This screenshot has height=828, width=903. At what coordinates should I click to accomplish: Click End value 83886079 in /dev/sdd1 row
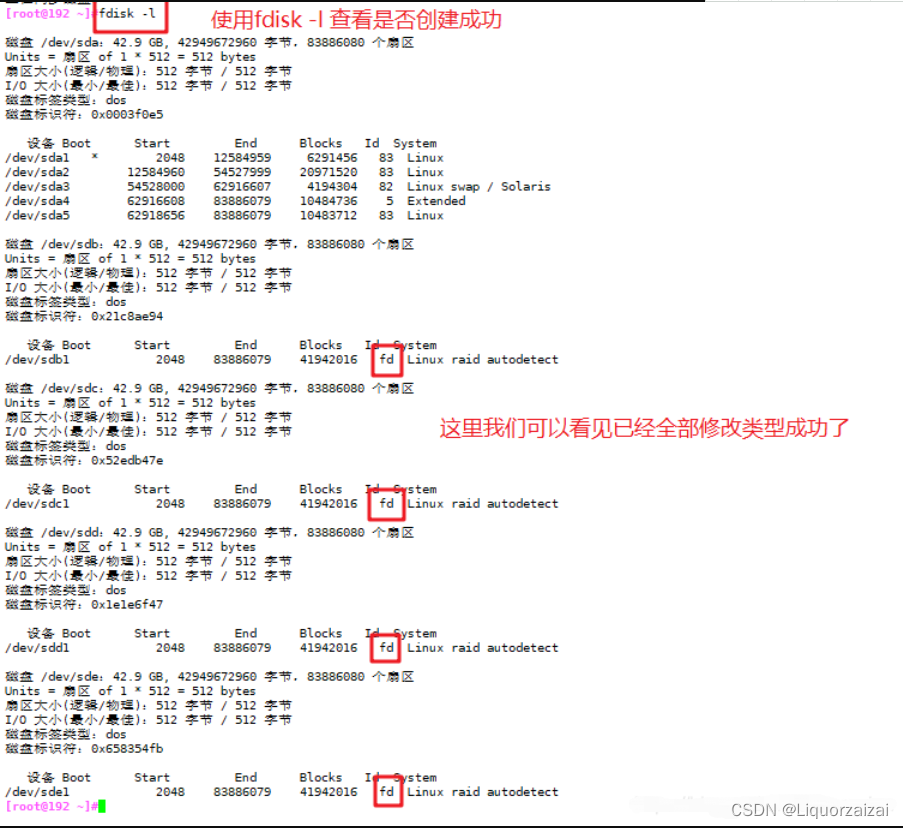pos(242,648)
